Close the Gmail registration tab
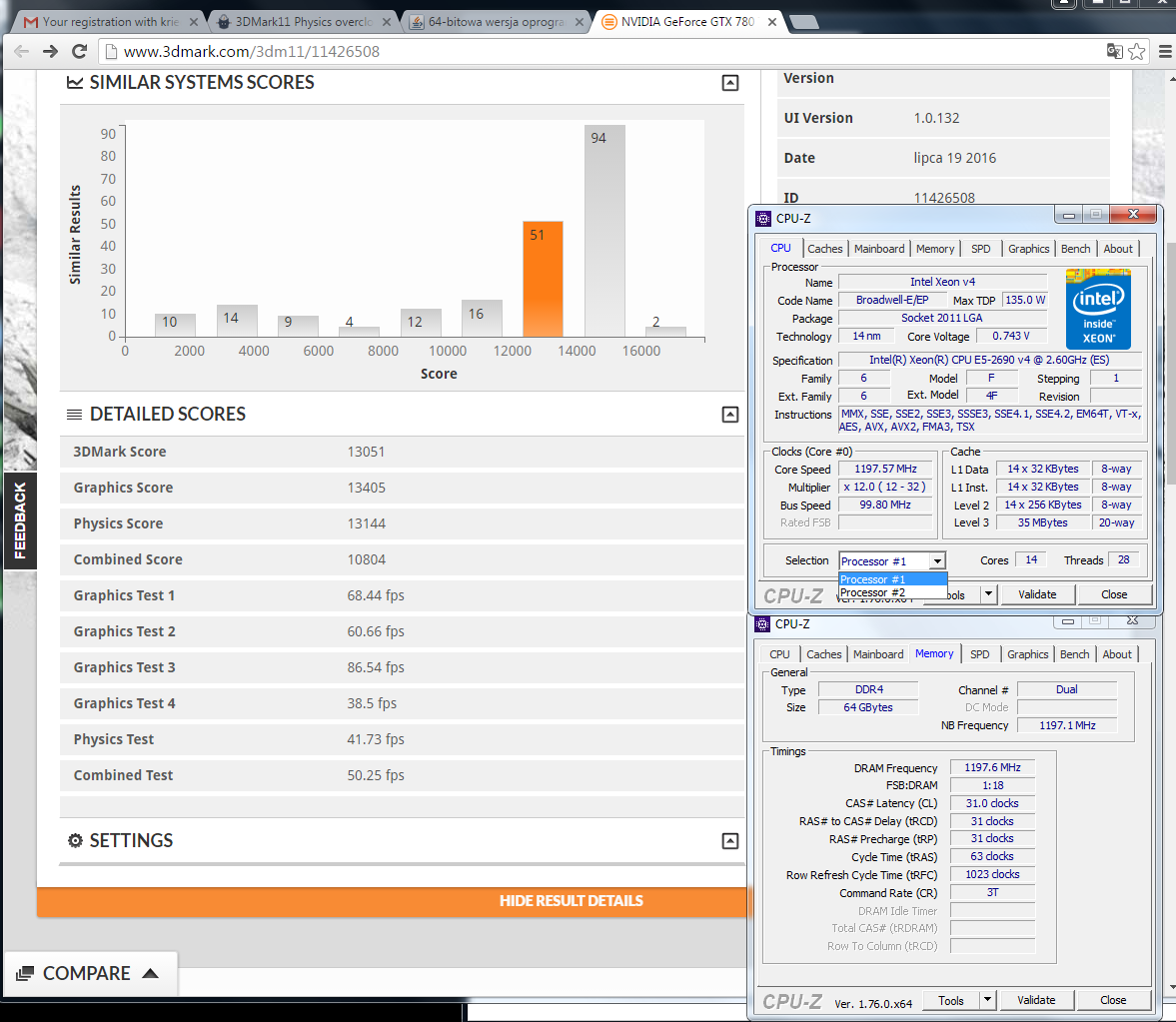 click(x=194, y=22)
